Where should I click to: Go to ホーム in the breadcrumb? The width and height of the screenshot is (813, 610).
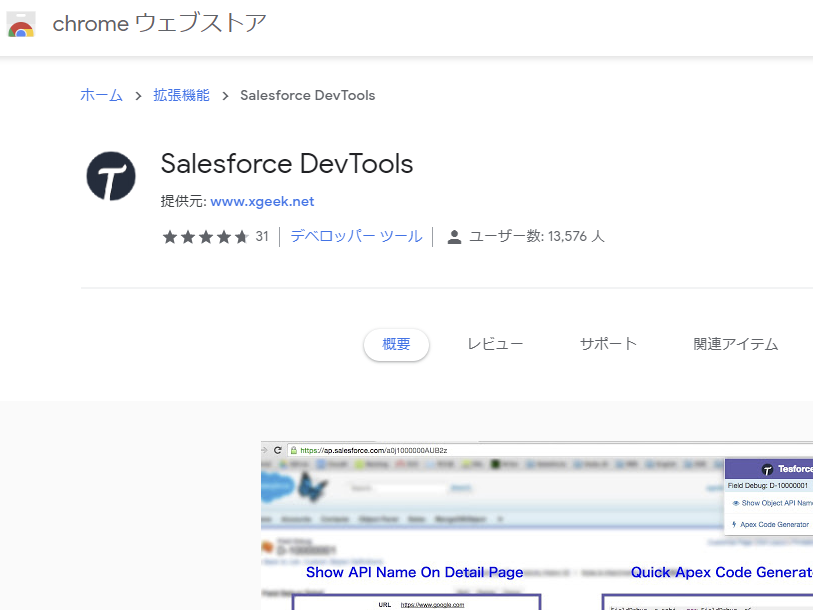coord(101,95)
